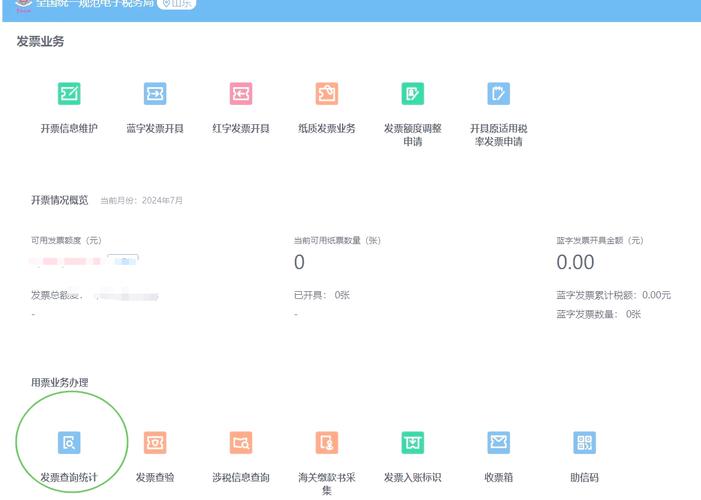
Task: Click the 山东 location selector in header
Action: [x=177, y=4]
